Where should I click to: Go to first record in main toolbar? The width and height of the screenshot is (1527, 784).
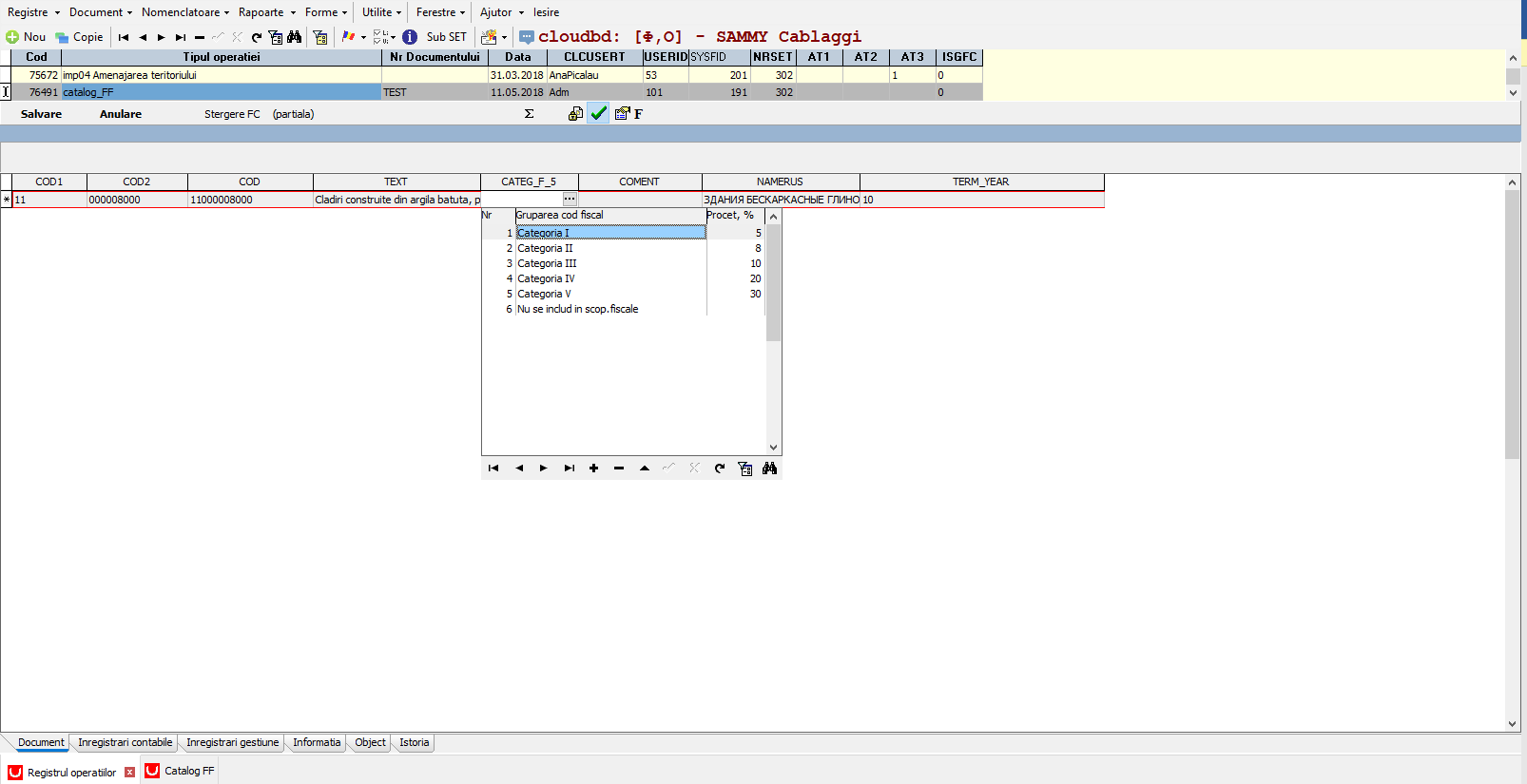tap(124, 37)
